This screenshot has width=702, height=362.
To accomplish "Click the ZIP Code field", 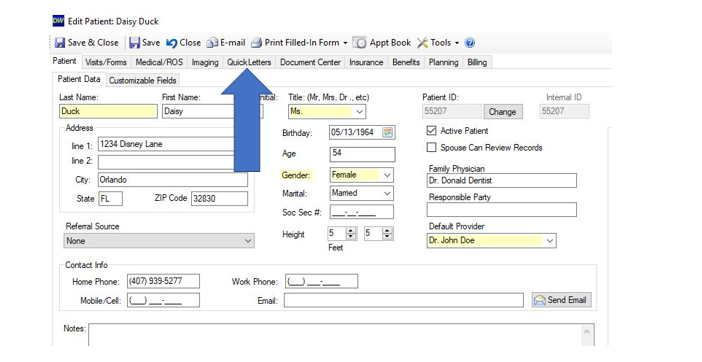I will [x=219, y=199].
